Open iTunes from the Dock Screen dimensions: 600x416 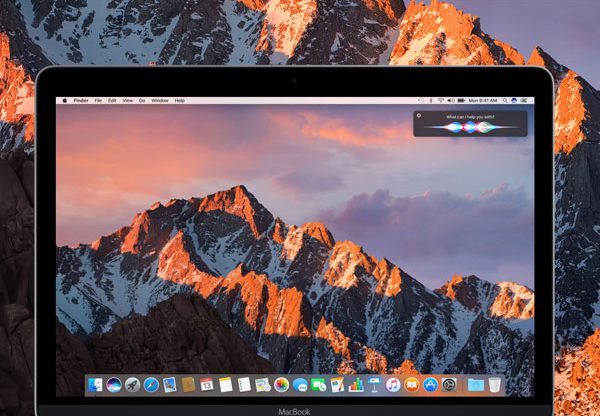click(x=393, y=385)
